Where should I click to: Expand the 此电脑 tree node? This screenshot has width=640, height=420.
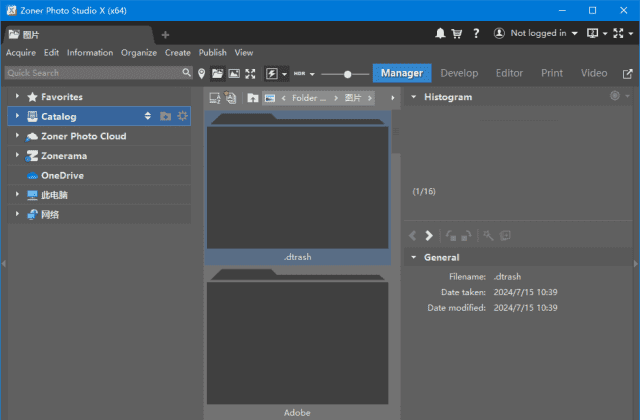(x=17, y=194)
